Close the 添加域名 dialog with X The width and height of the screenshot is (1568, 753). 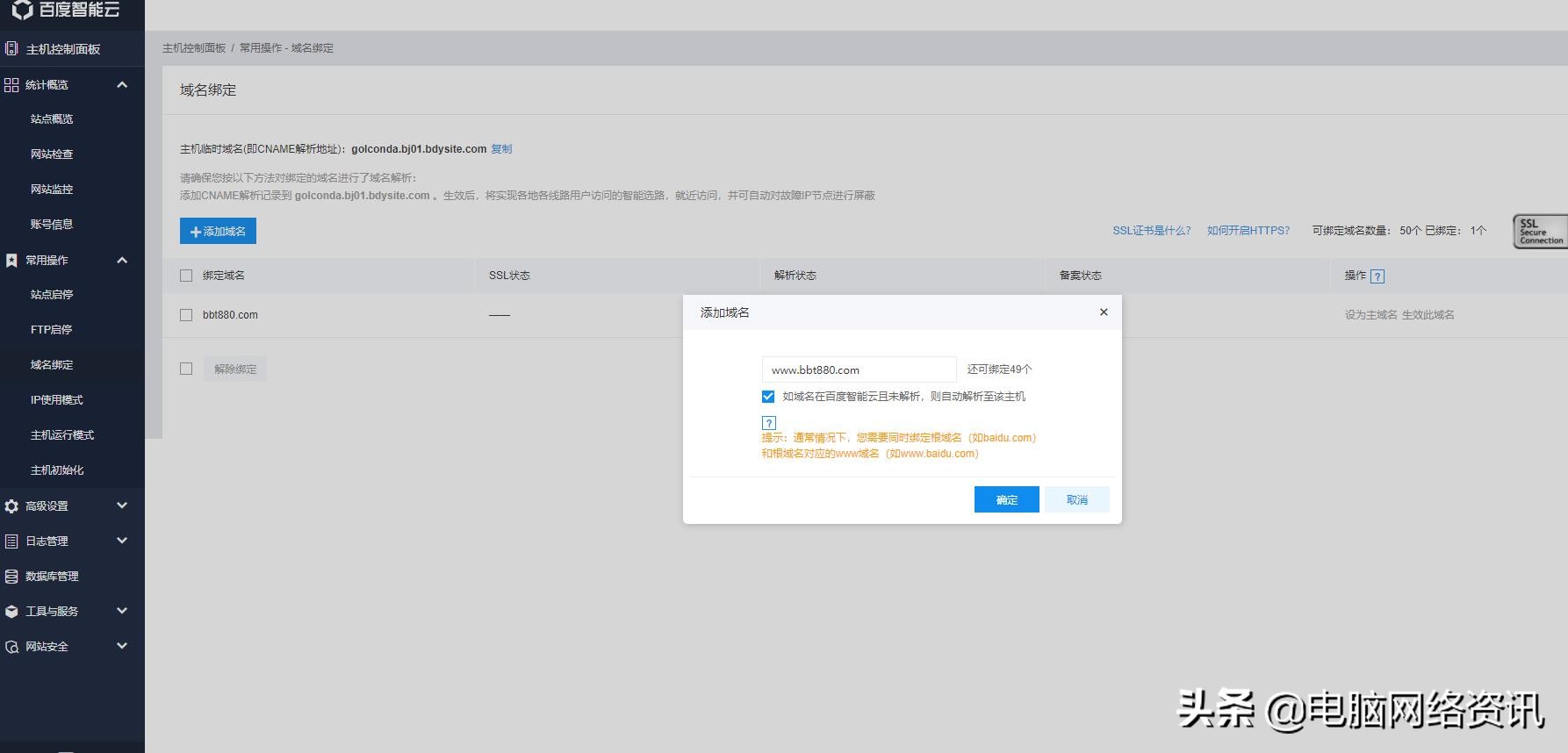(1104, 312)
